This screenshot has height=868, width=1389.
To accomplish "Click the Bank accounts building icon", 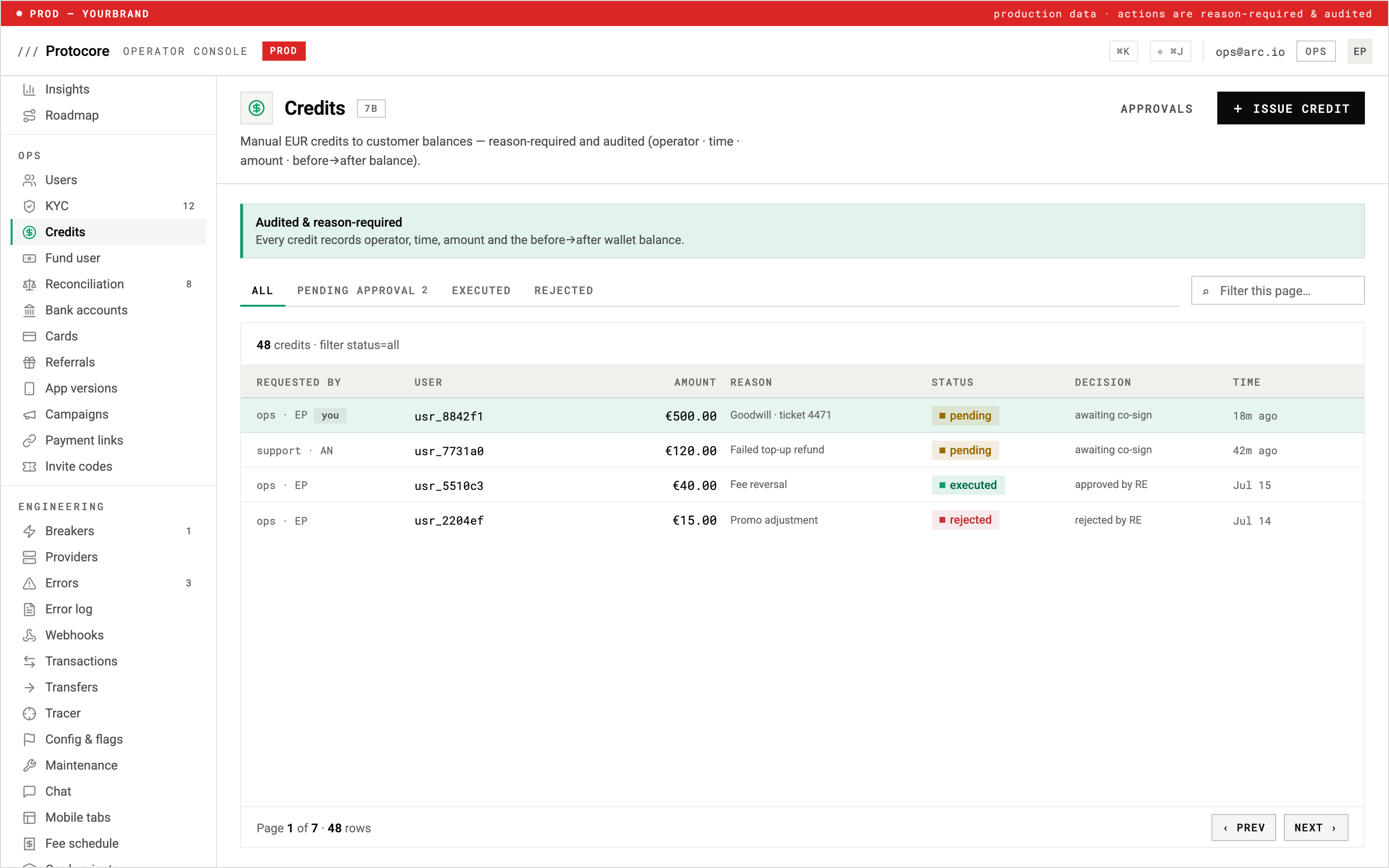I will (29, 311).
